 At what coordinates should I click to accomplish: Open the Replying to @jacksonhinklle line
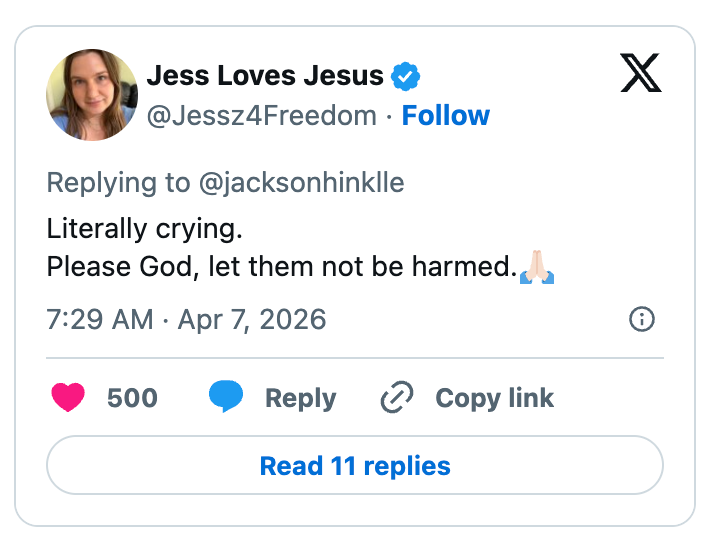(x=225, y=183)
